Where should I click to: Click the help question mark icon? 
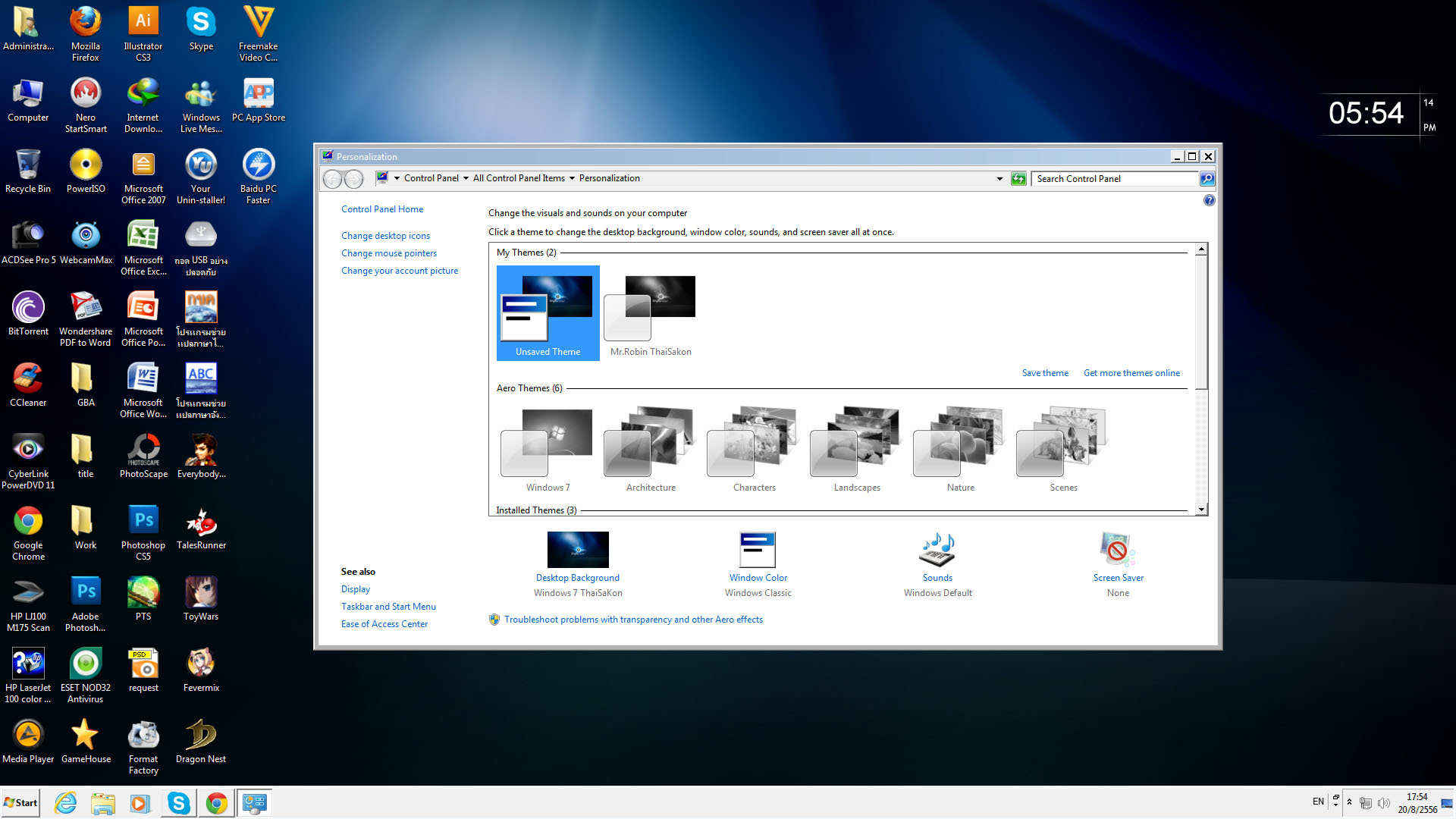point(1209,201)
